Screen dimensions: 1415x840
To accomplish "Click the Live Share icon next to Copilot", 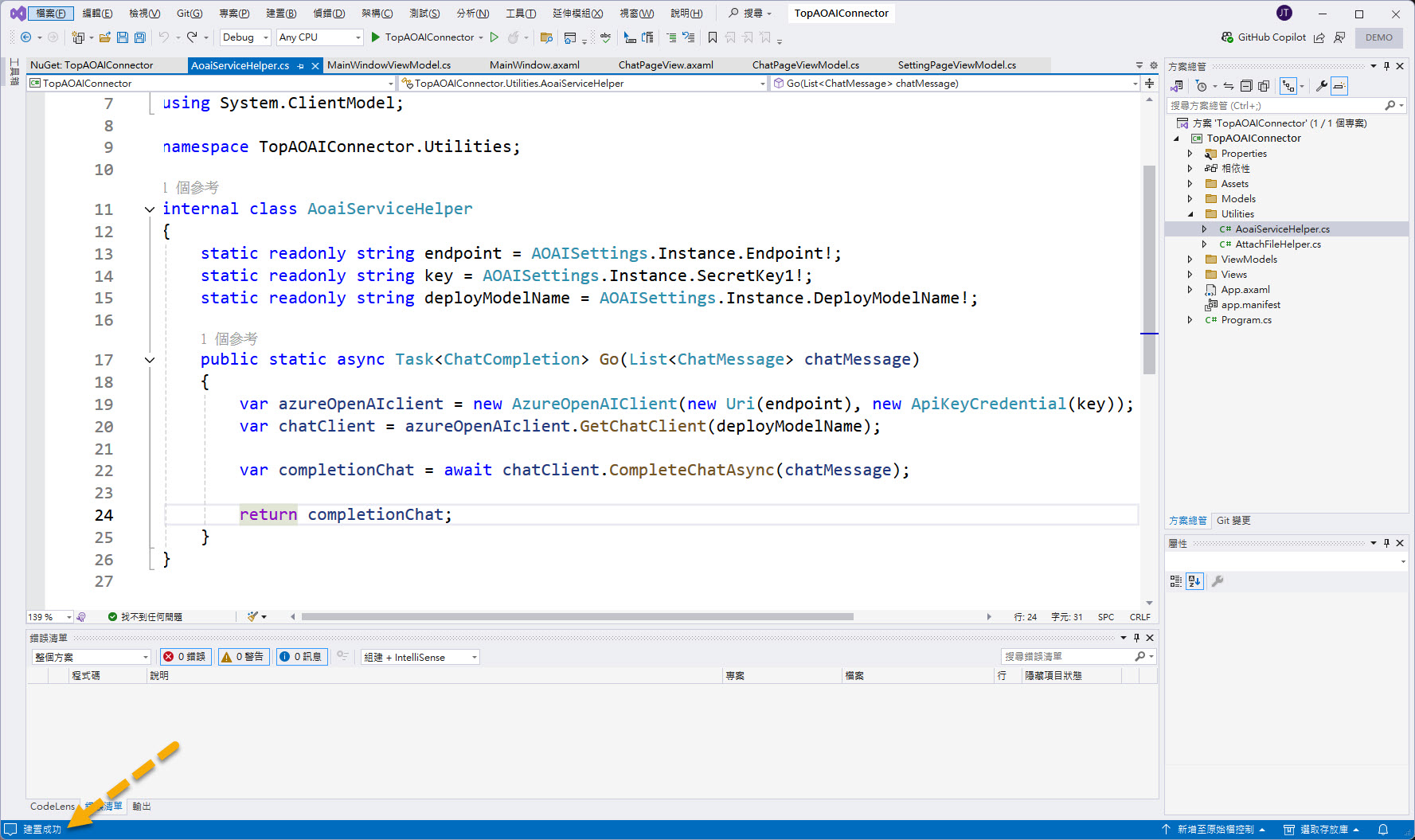I will click(1319, 37).
